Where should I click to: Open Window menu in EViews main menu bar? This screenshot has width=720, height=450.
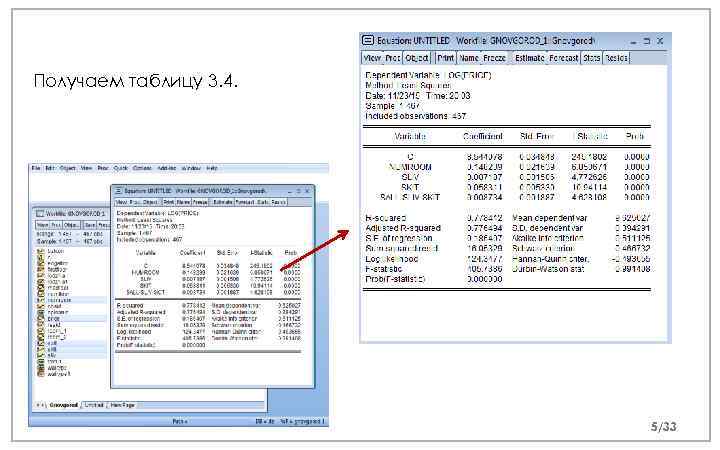click(191, 168)
